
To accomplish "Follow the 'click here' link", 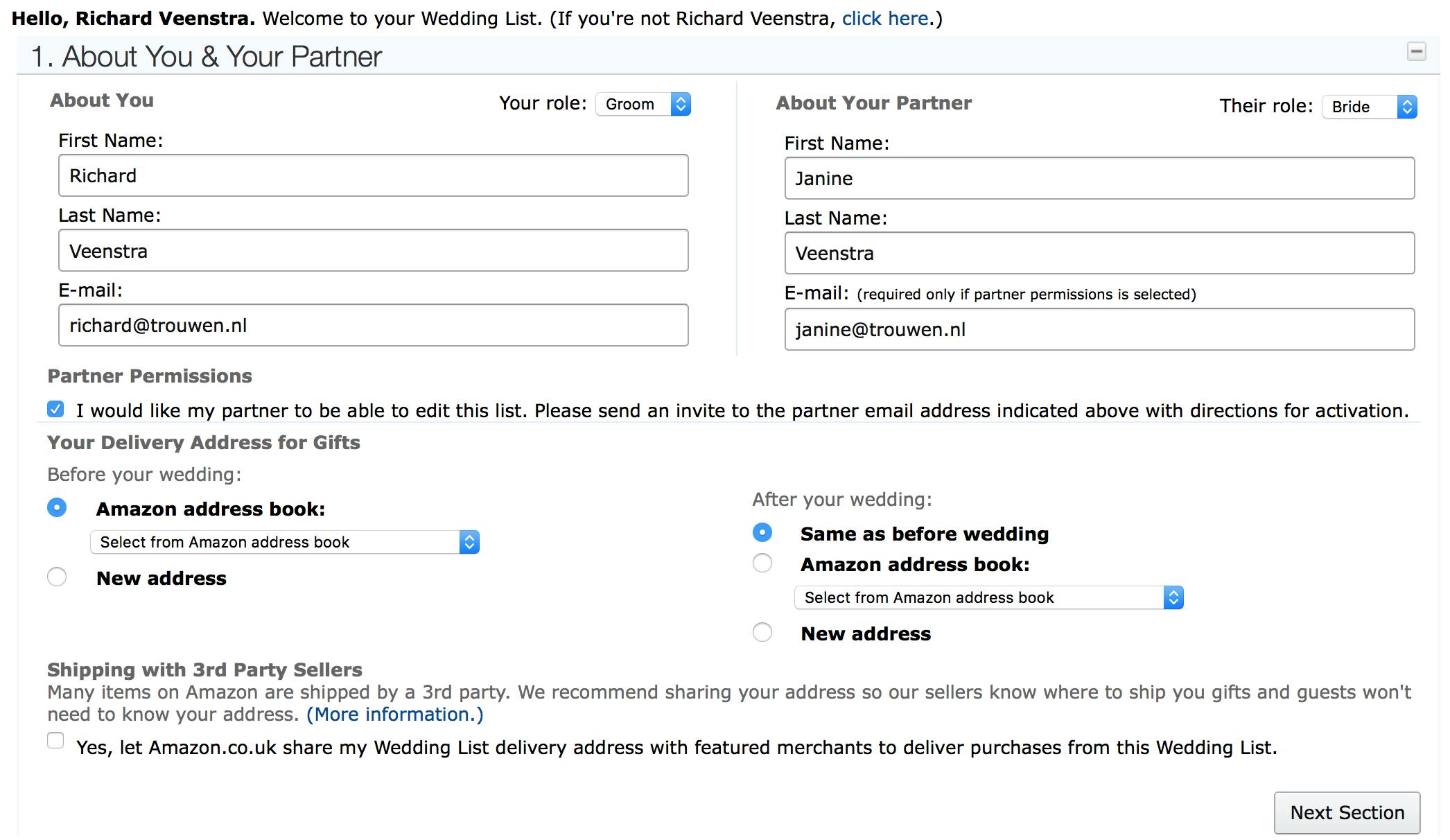I will 885,19.
